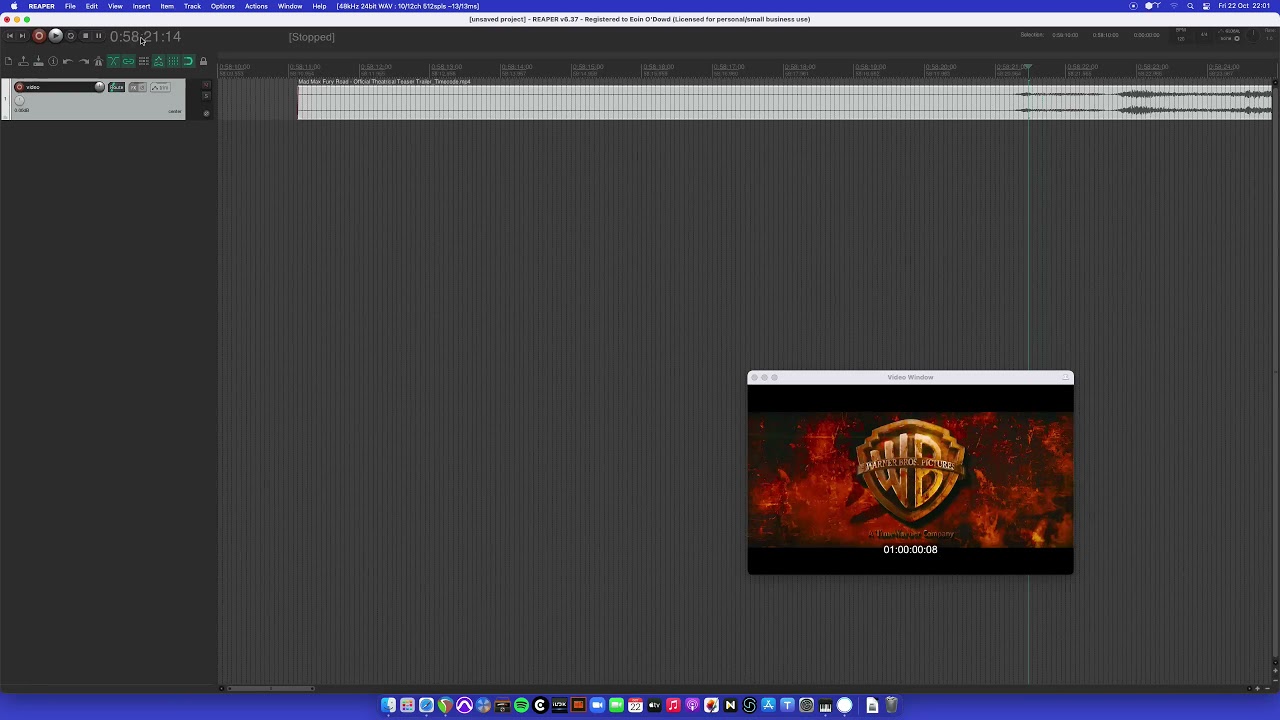This screenshot has width=1280, height=720.
Task: Toggle the metronome toolbar icon
Action: tap(98, 61)
